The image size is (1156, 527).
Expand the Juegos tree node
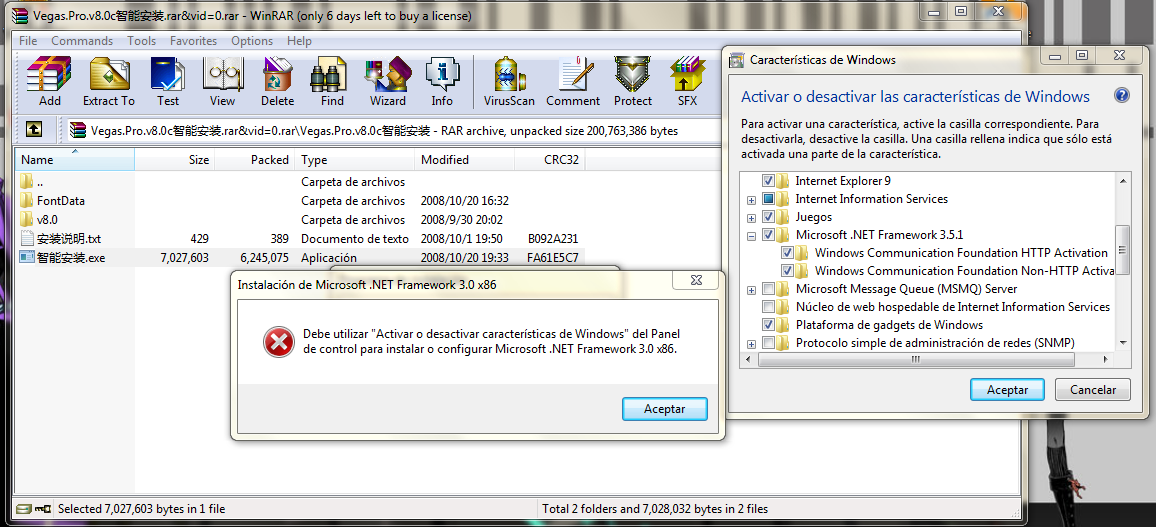tap(751, 217)
